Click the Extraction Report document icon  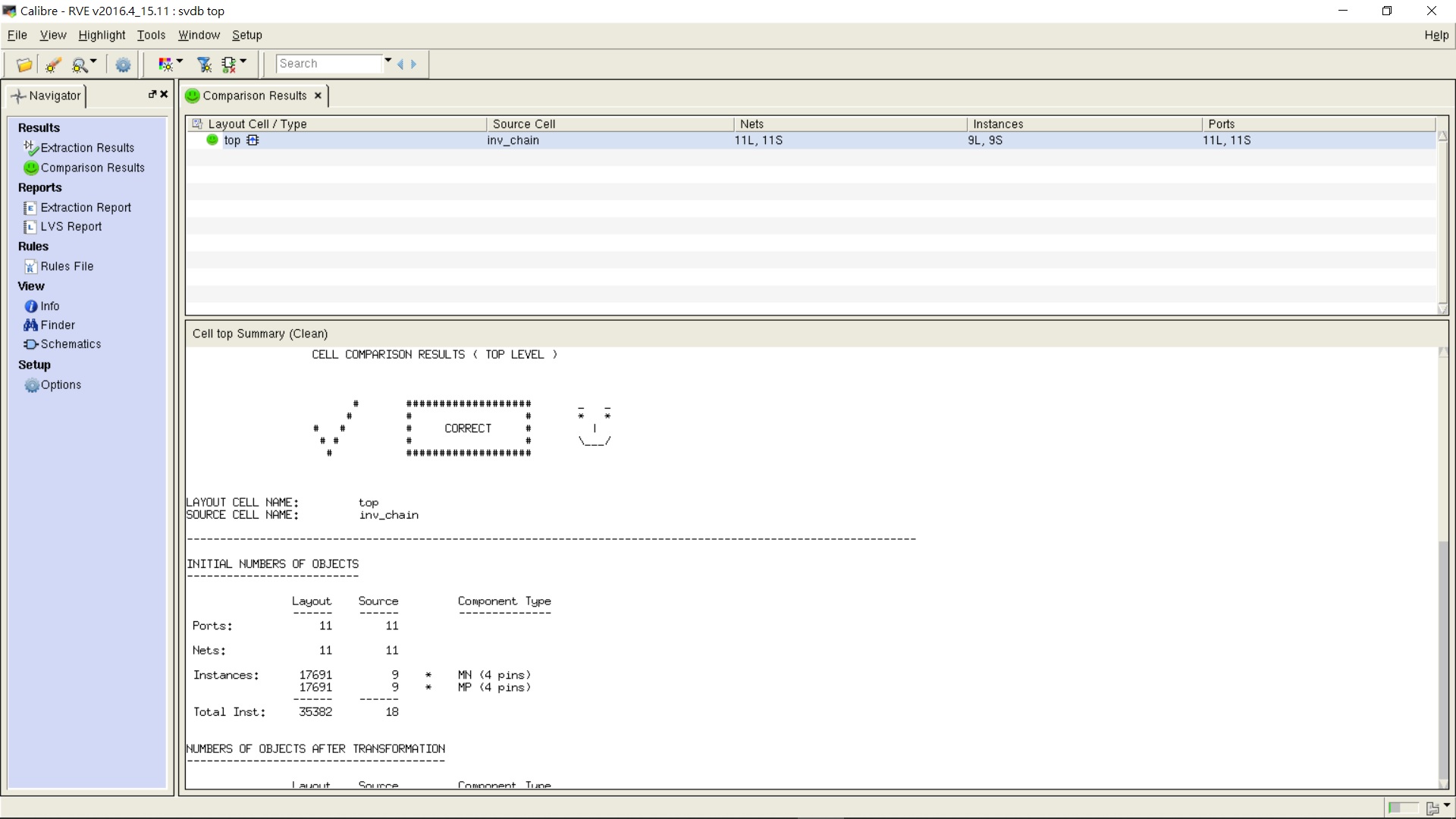30,208
